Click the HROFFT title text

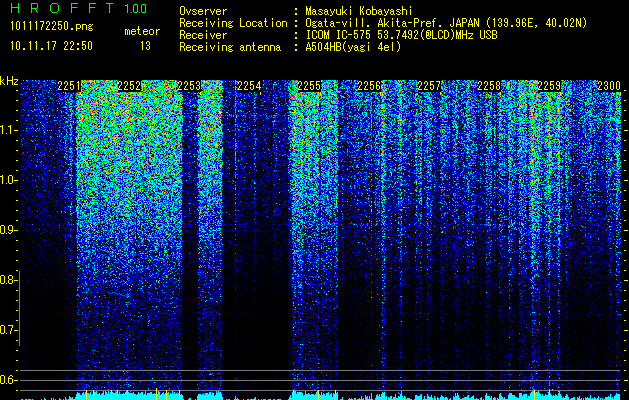tap(62, 8)
